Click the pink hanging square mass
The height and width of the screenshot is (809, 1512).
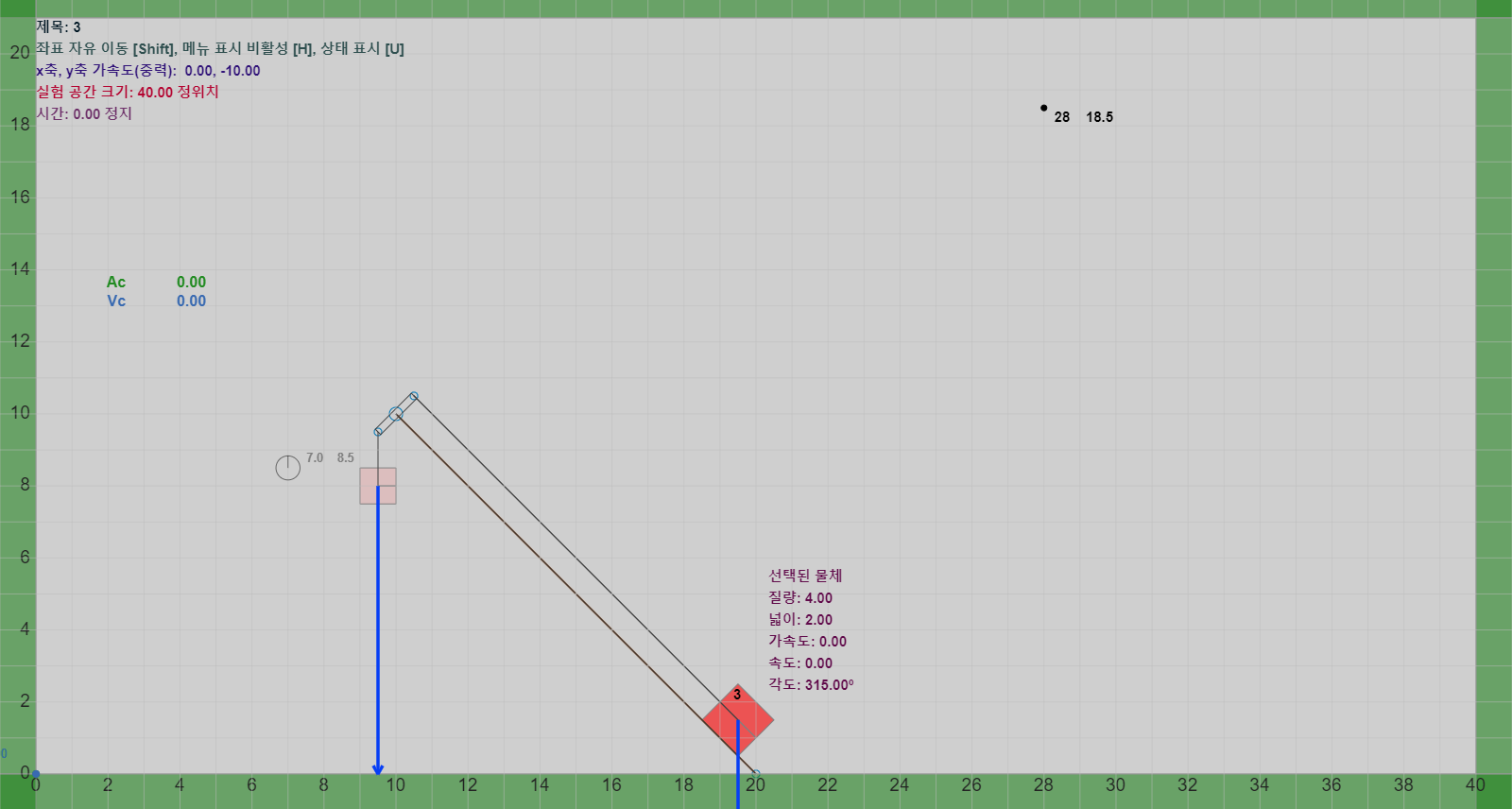click(378, 486)
